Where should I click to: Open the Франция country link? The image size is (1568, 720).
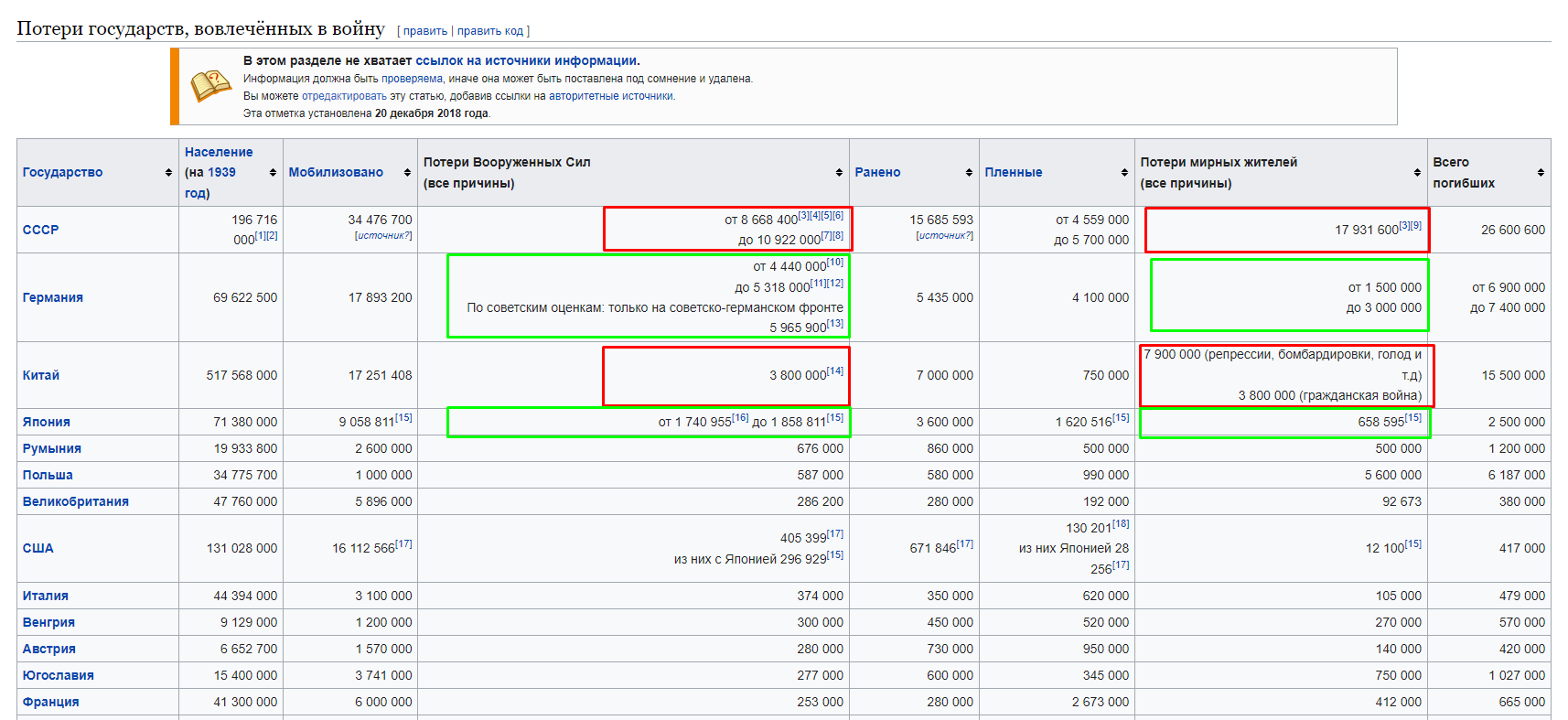click(x=51, y=702)
